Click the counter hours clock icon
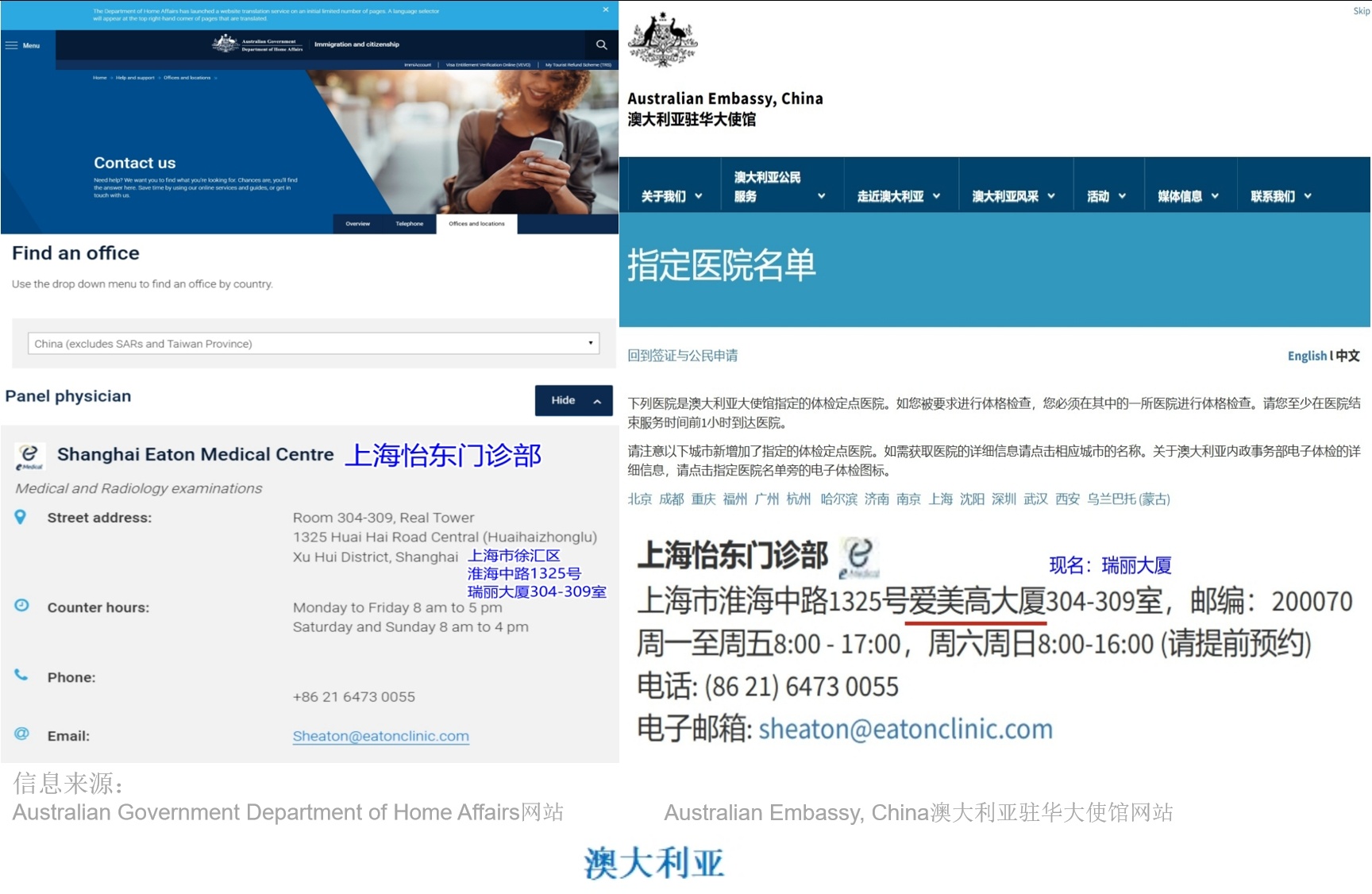The width and height of the screenshot is (1372, 894). coord(21,606)
